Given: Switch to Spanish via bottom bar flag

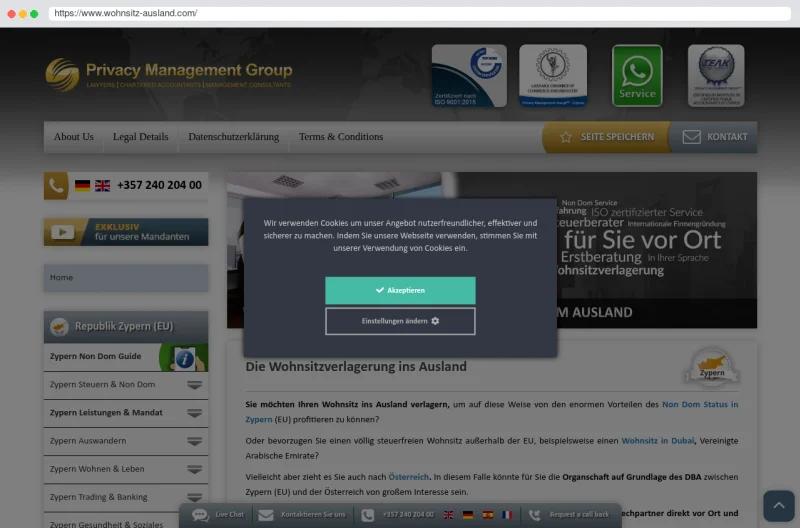Looking at the screenshot, I should pyautogui.click(x=488, y=515).
